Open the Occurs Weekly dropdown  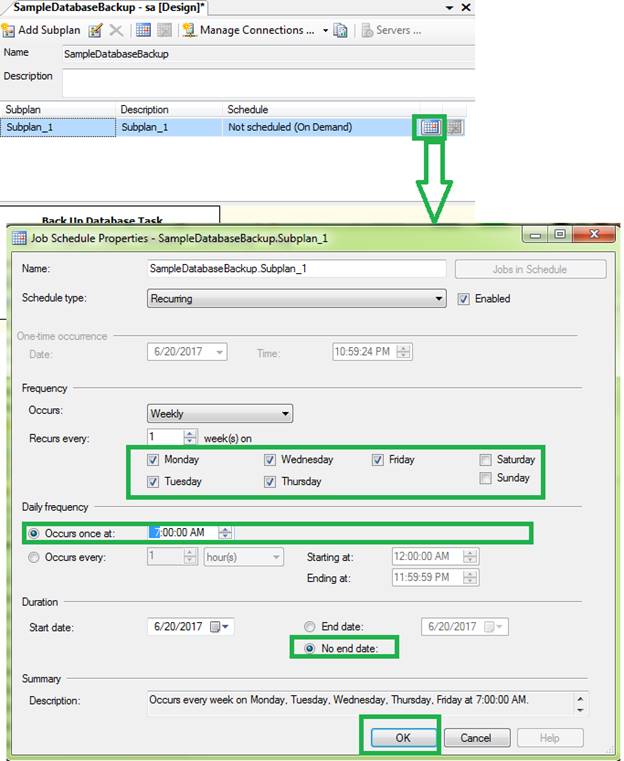[220, 414]
